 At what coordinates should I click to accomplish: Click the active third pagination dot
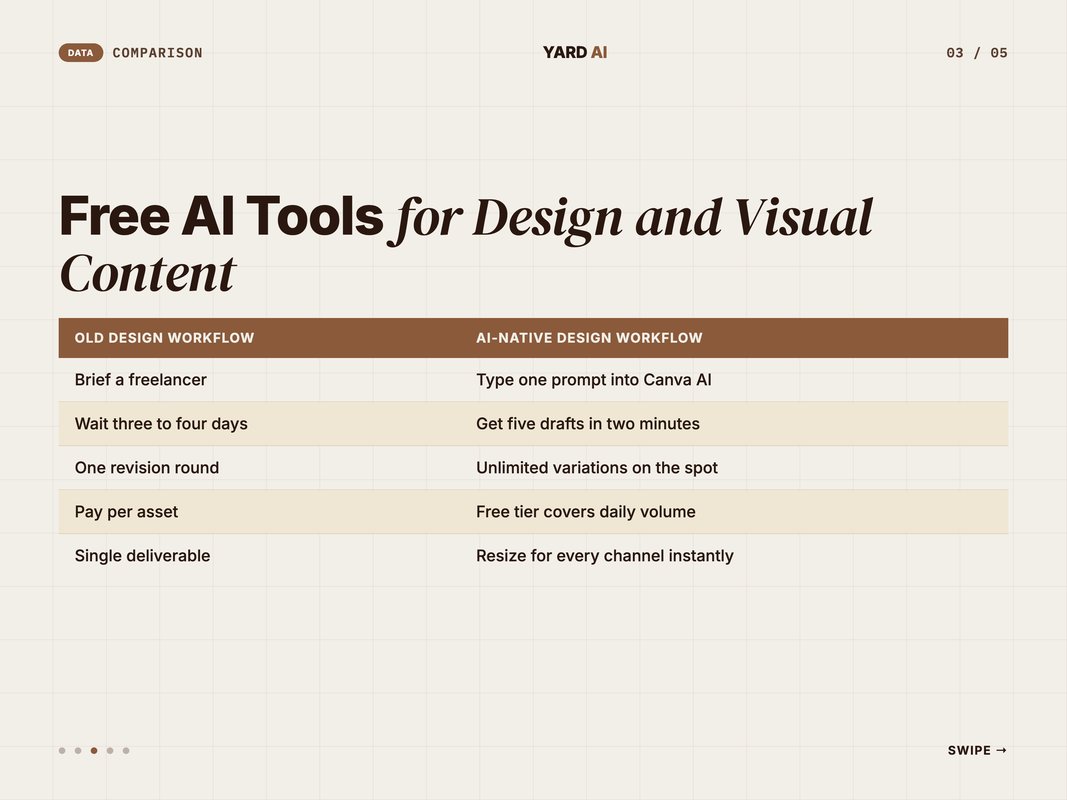(x=94, y=750)
